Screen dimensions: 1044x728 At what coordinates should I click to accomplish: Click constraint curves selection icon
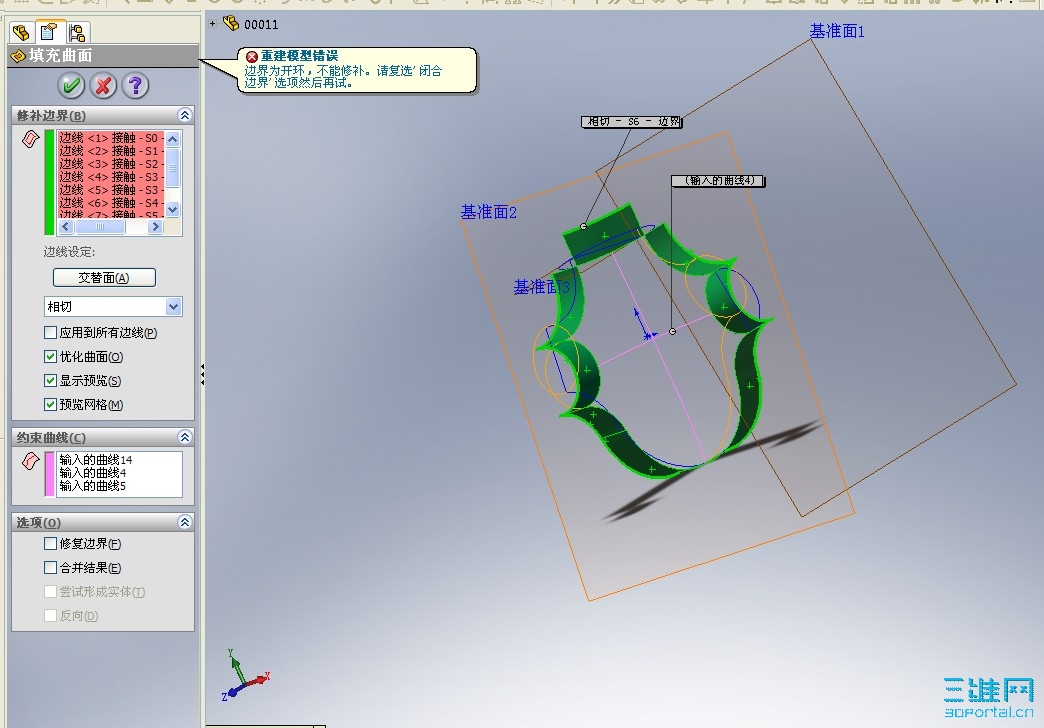pyautogui.click(x=30, y=461)
